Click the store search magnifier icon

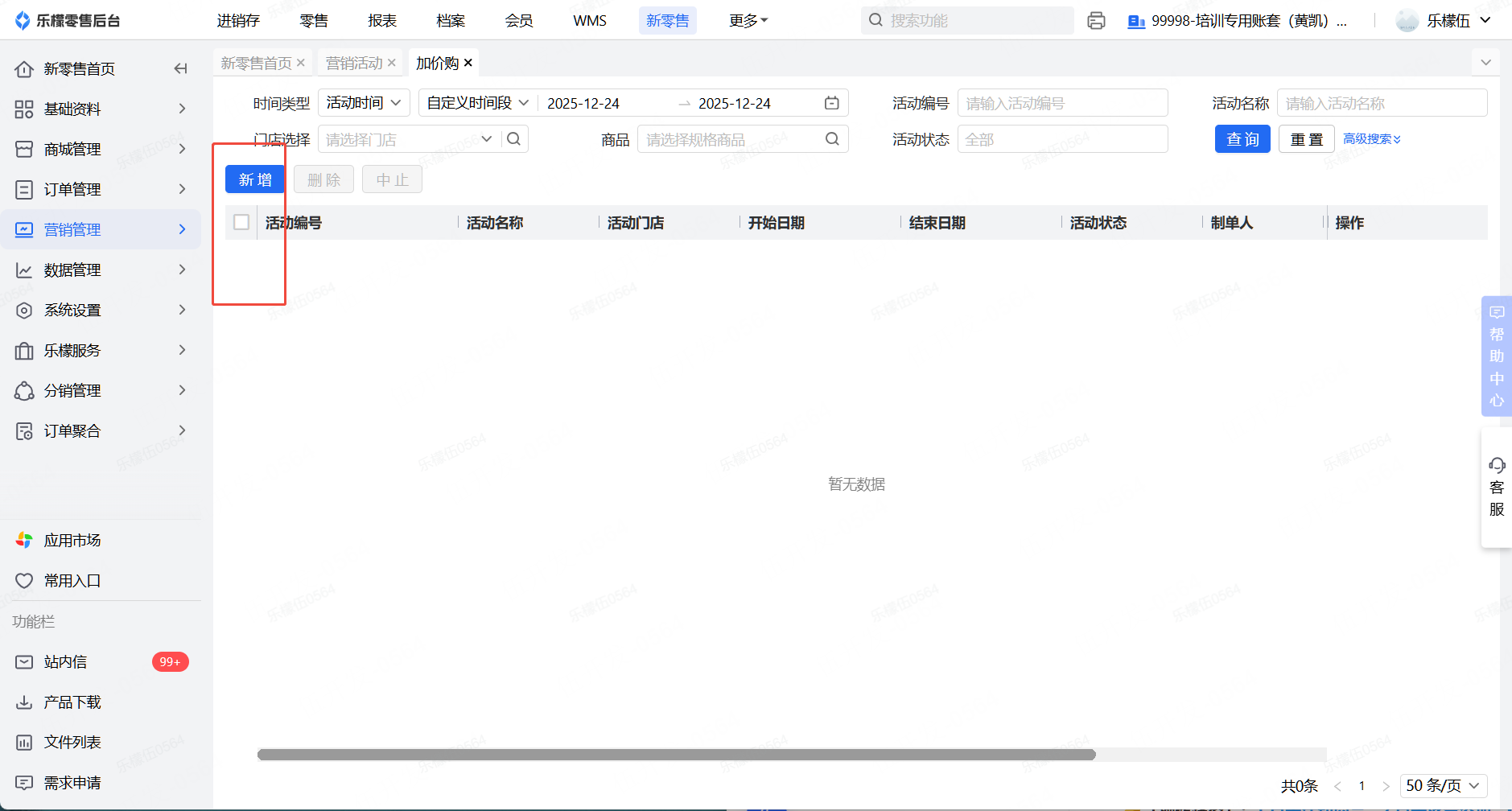pos(514,139)
